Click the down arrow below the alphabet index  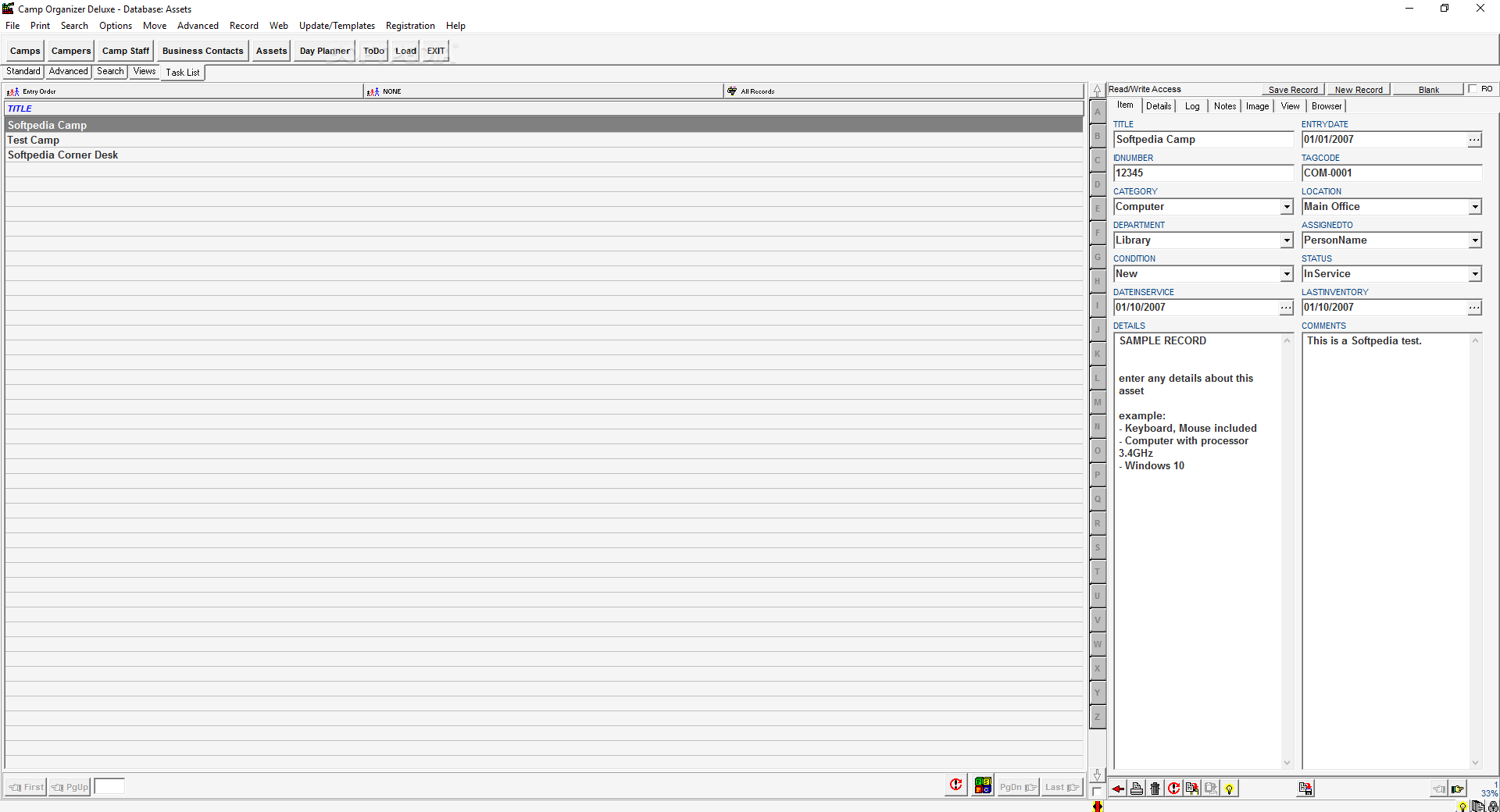[1098, 775]
